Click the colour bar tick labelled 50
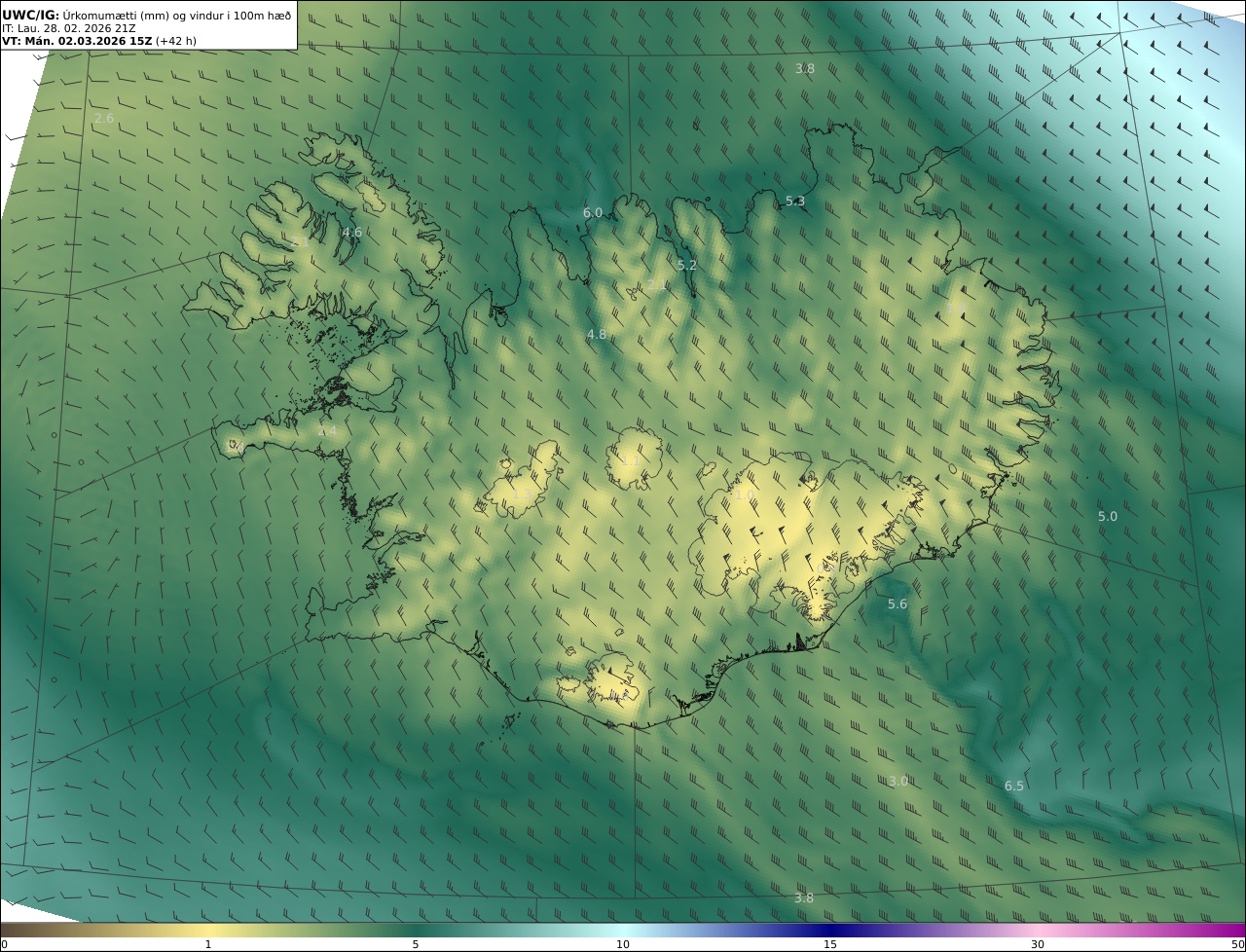 click(1238, 944)
